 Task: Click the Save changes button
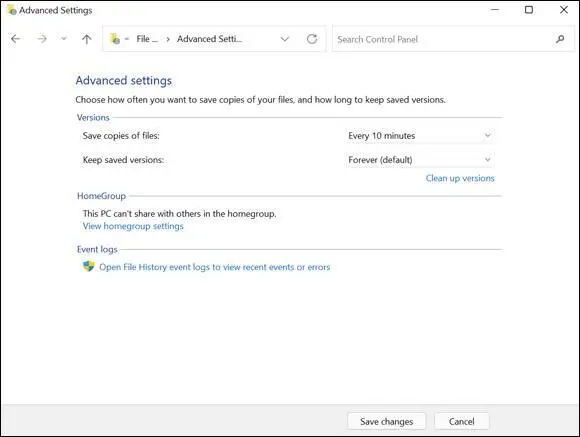click(387, 421)
